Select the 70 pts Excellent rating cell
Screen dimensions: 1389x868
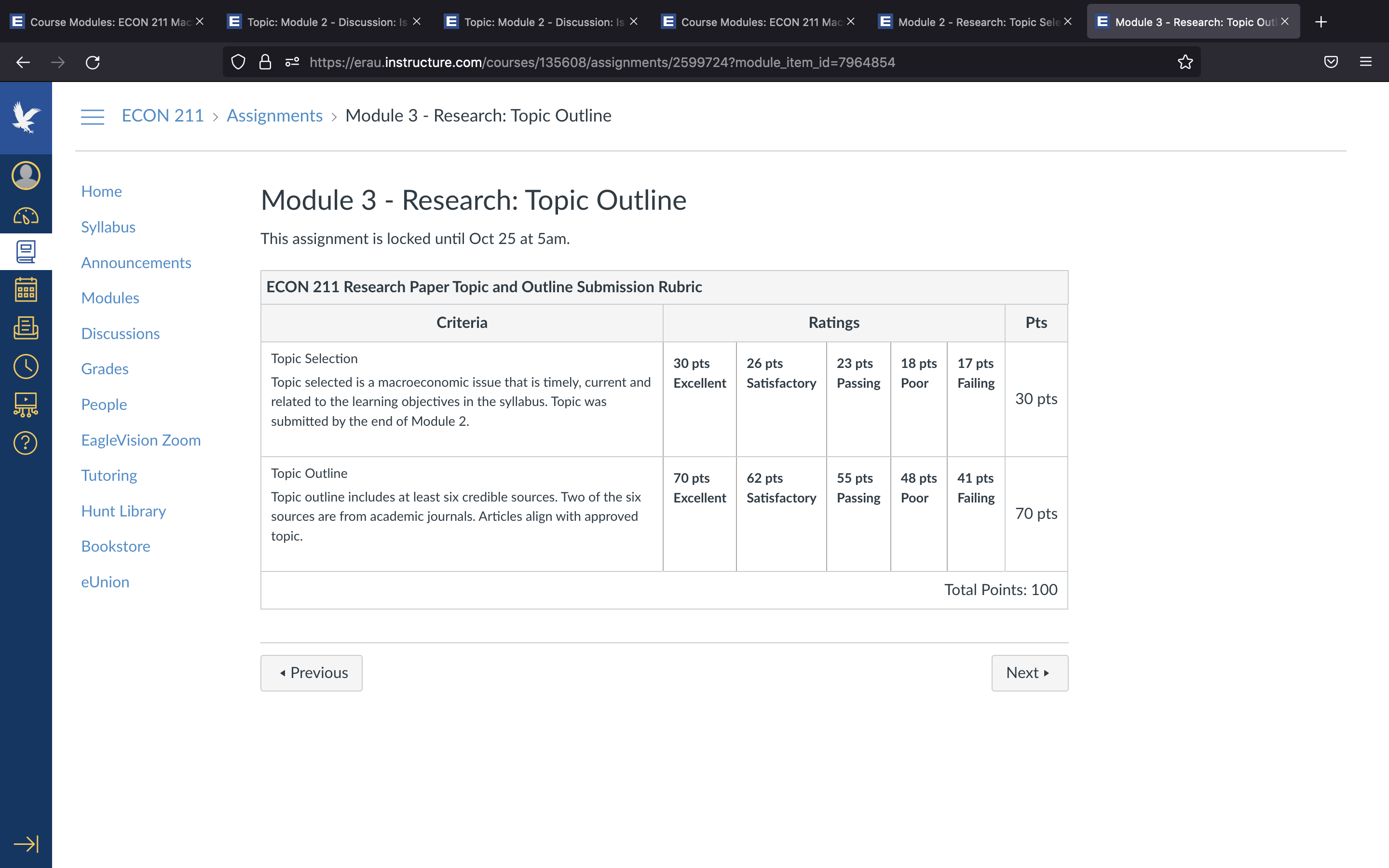coord(700,515)
